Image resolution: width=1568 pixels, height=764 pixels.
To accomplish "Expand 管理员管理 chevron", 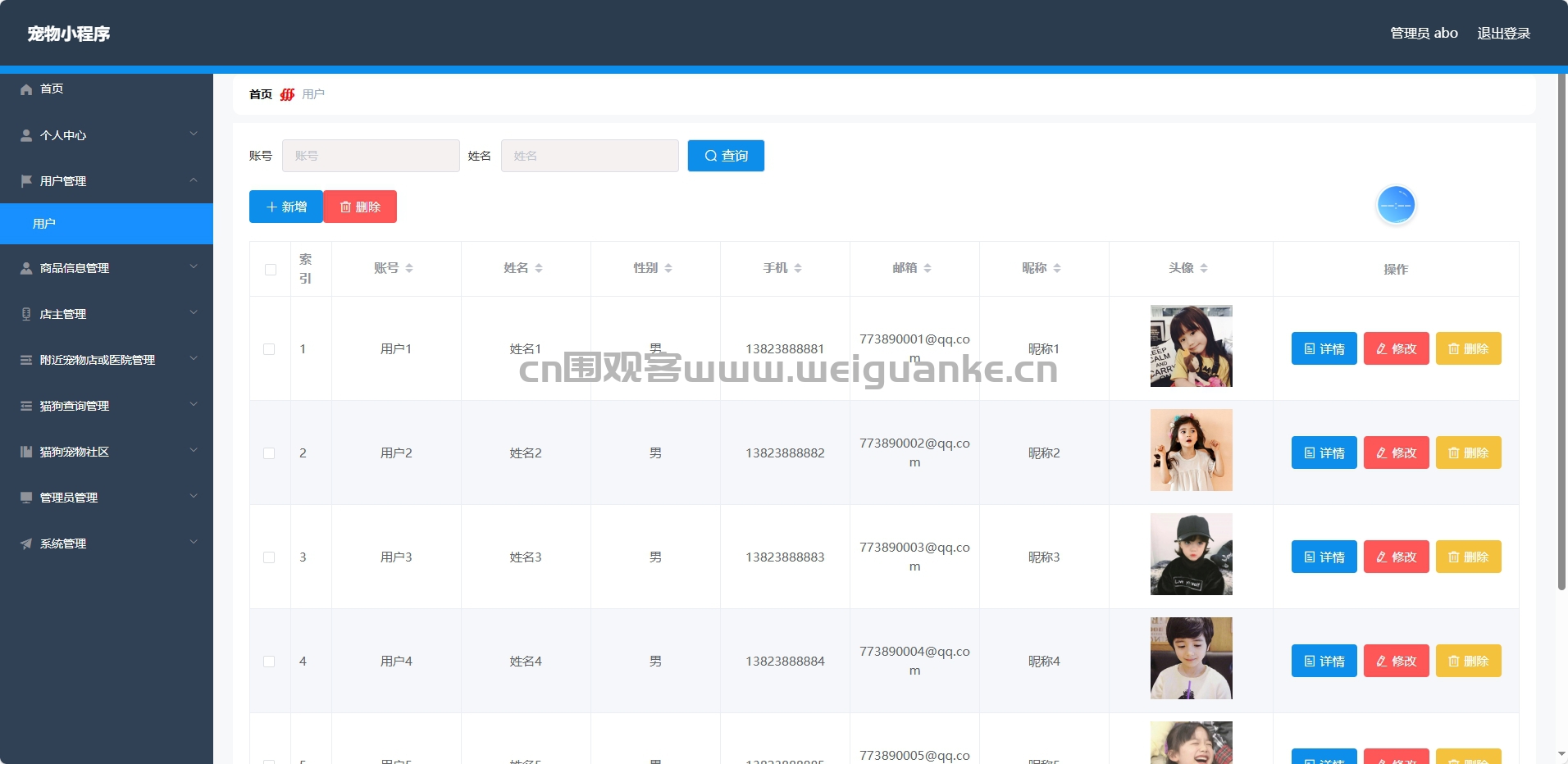I will click(194, 496).
